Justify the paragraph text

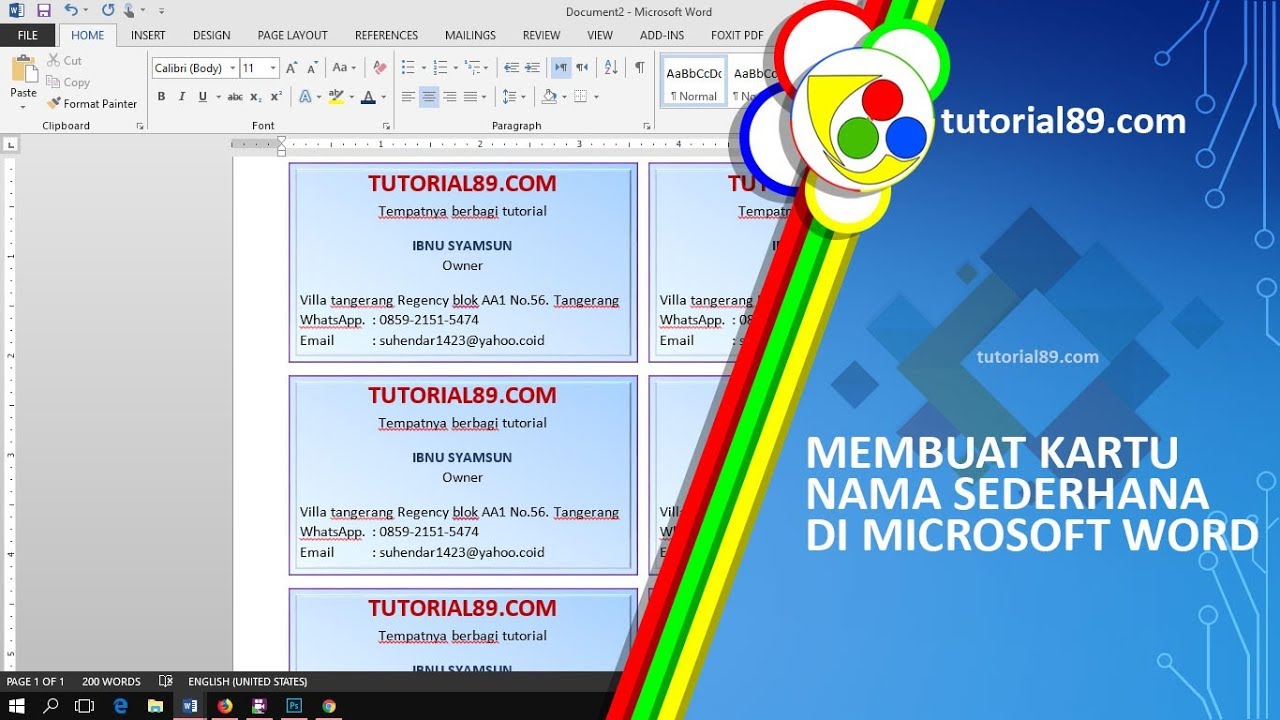(x=471, y=97)
